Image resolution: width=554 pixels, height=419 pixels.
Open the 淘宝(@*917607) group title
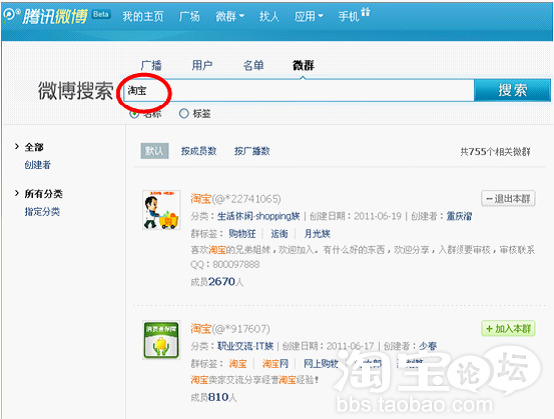pyautogui.click(x=230, y=329)
